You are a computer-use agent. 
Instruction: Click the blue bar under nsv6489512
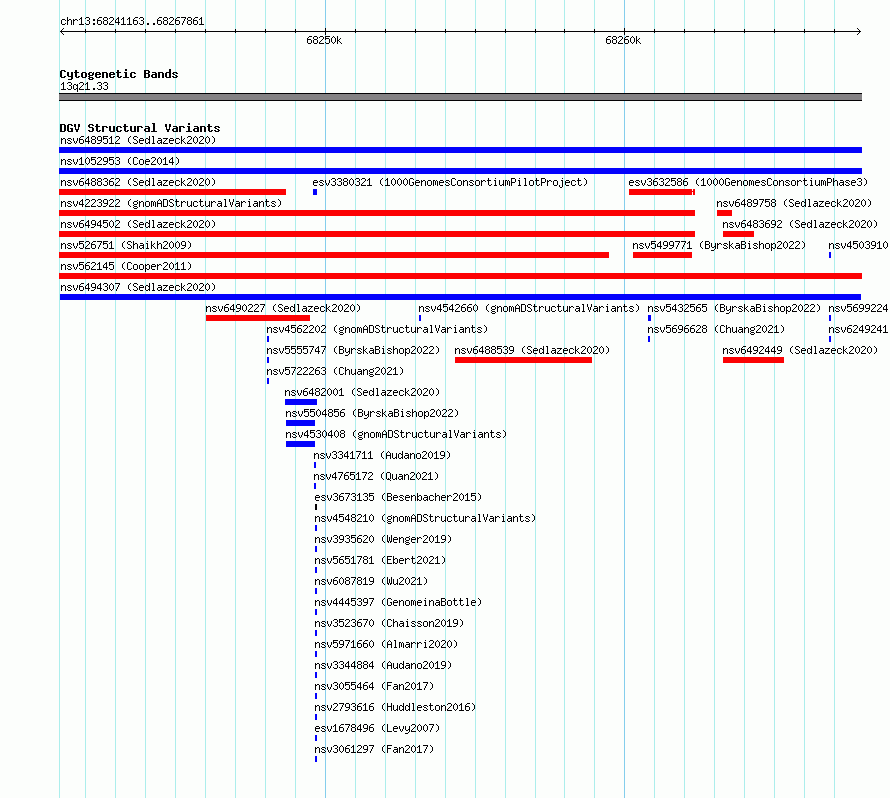(x=460, y=150)
